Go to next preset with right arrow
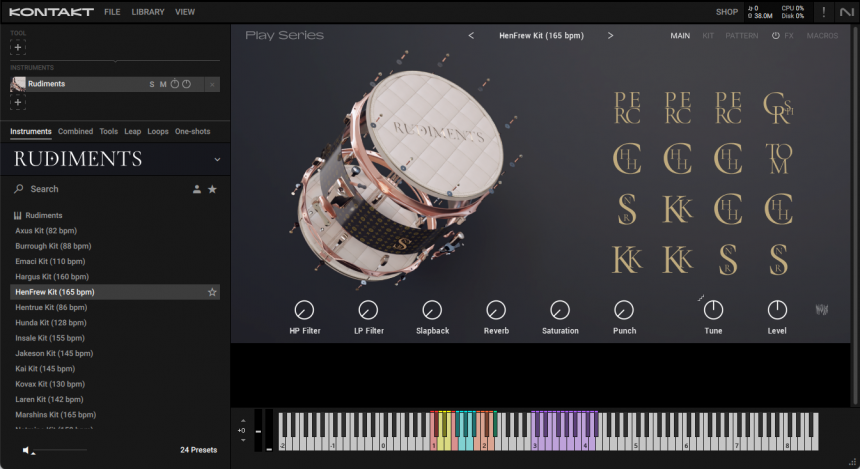860x469 pixels. [x=610, y=36]
